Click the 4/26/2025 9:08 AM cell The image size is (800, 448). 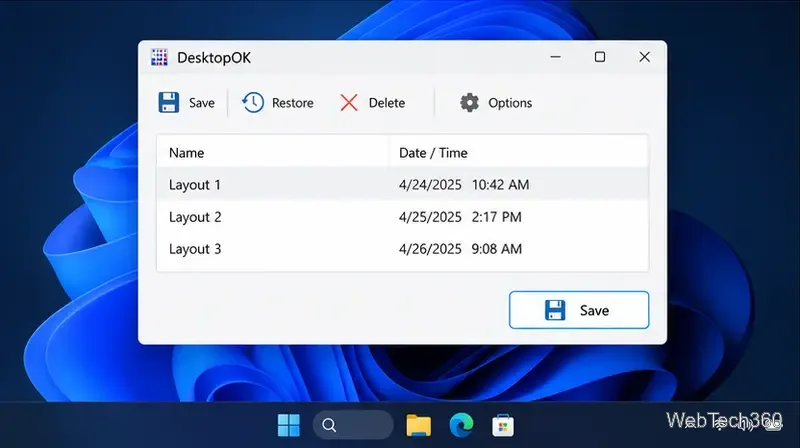point(460,249)
